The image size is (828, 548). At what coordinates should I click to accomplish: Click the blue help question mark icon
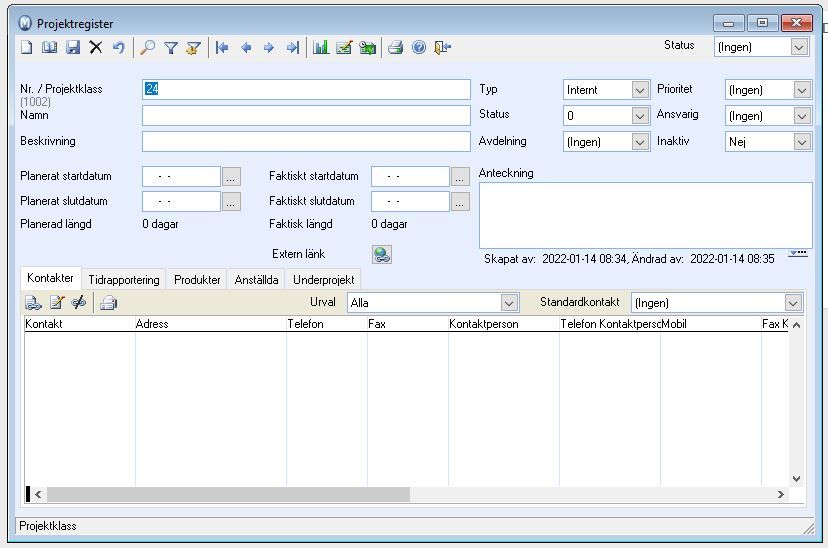click(x=419, y=48)
